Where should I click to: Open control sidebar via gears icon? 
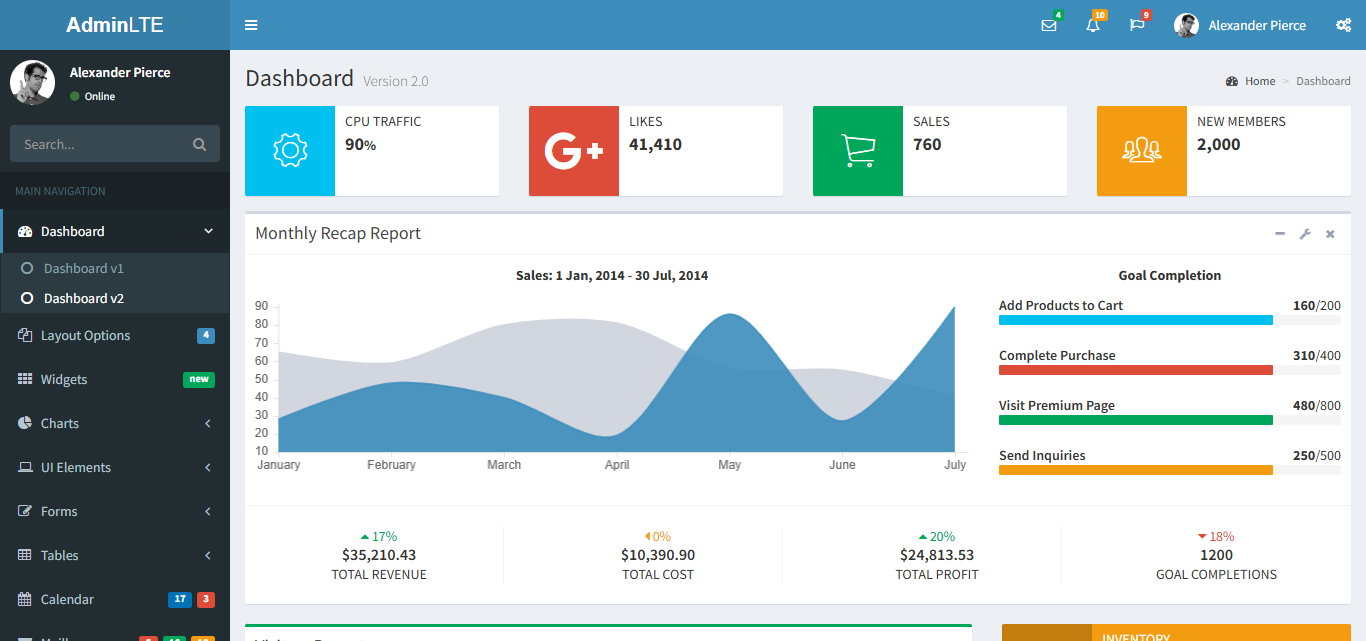coord(1343,26)
